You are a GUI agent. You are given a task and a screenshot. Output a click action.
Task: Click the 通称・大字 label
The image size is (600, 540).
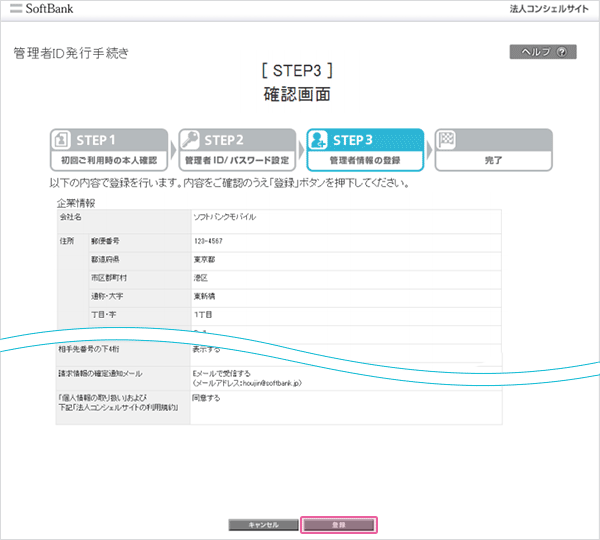click(x=107, y=296)
